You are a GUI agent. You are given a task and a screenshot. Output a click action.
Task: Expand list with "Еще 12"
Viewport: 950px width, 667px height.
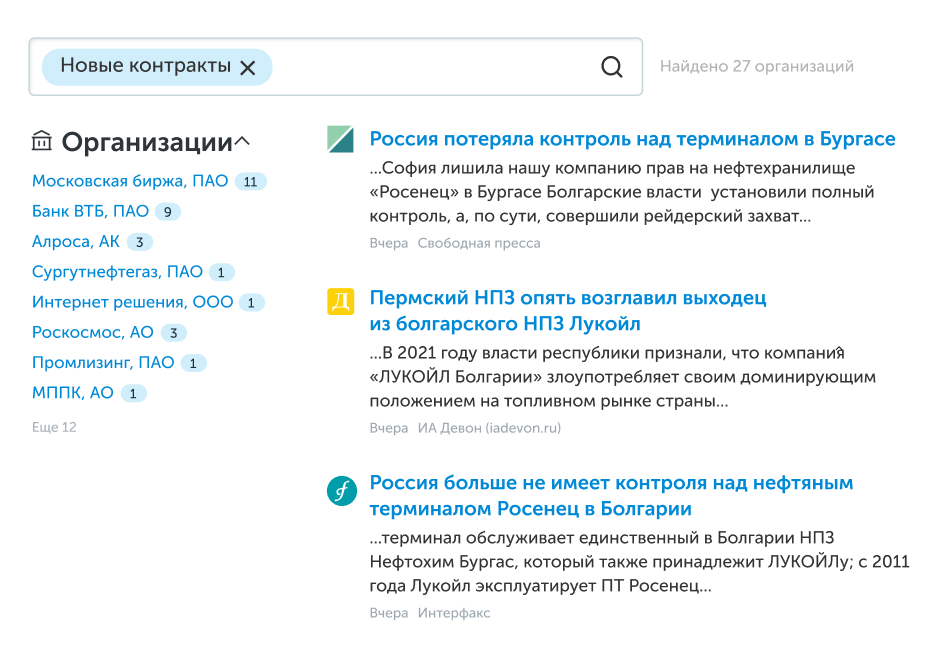tap(54, 427)
